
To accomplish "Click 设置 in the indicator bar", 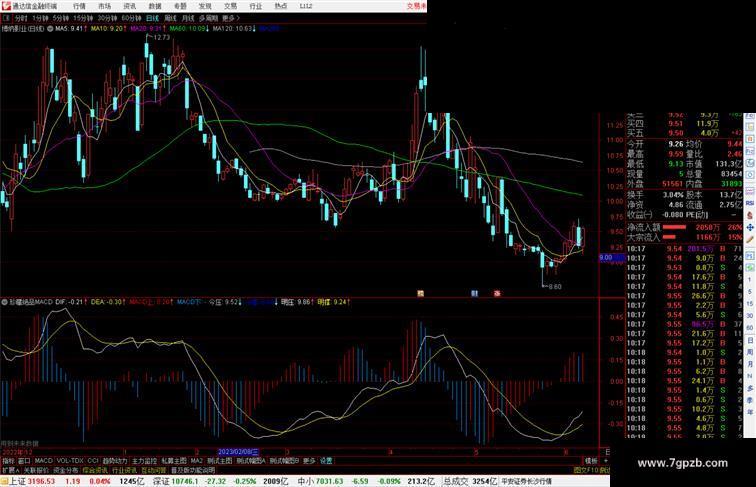I will 326,461.
